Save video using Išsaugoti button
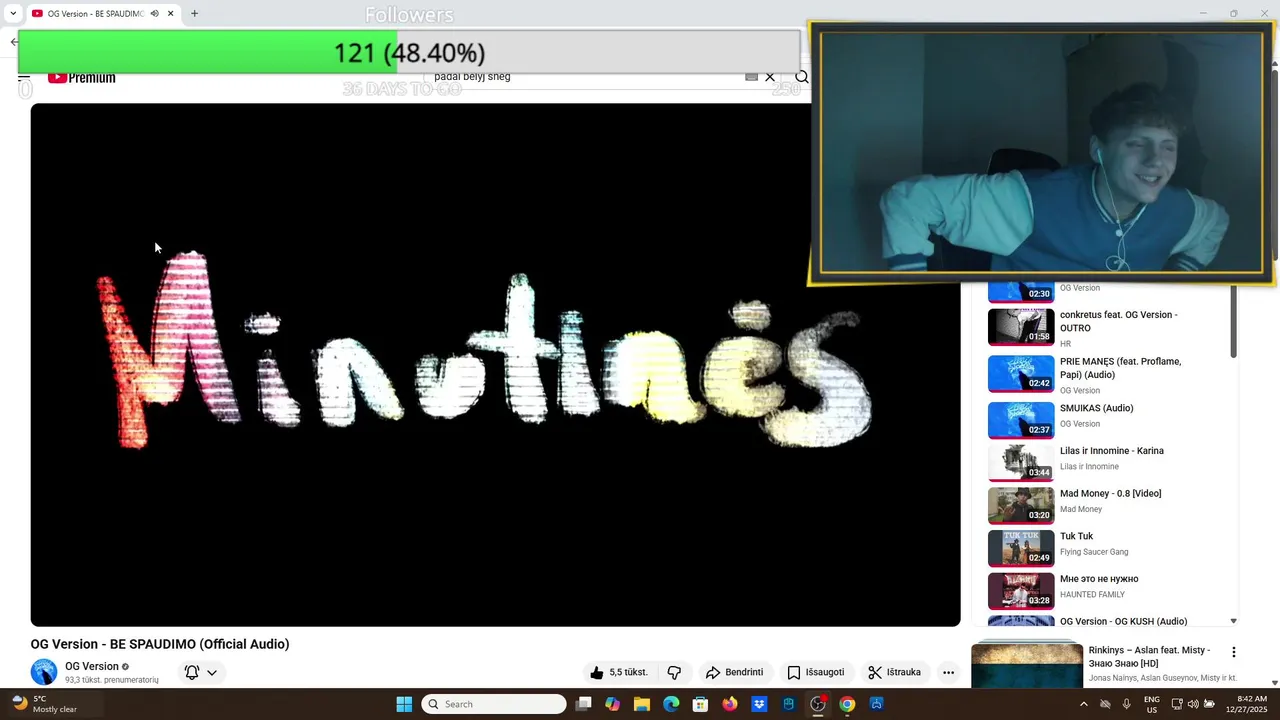This screenshot has height=720, width=1280. (x=815, y=672)
